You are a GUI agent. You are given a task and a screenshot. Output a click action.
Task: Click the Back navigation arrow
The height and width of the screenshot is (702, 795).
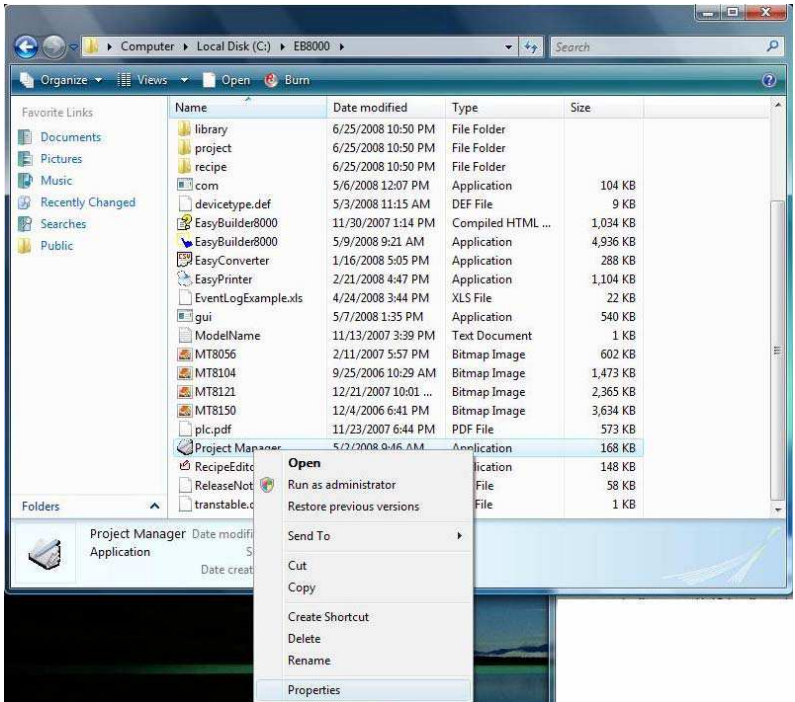click(x=26, y=47)
